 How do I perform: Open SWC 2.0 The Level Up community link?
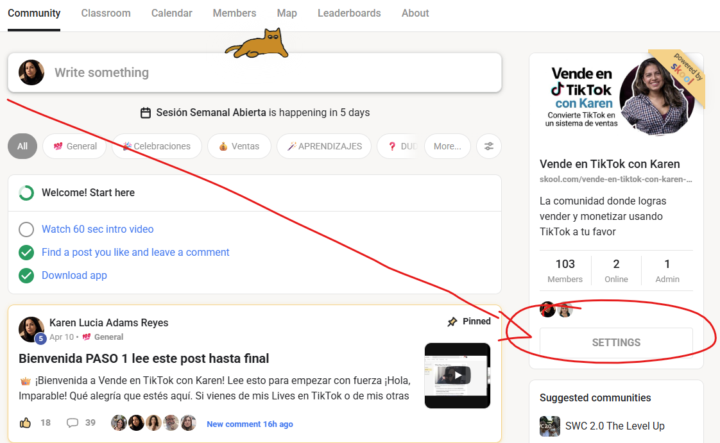615,426
